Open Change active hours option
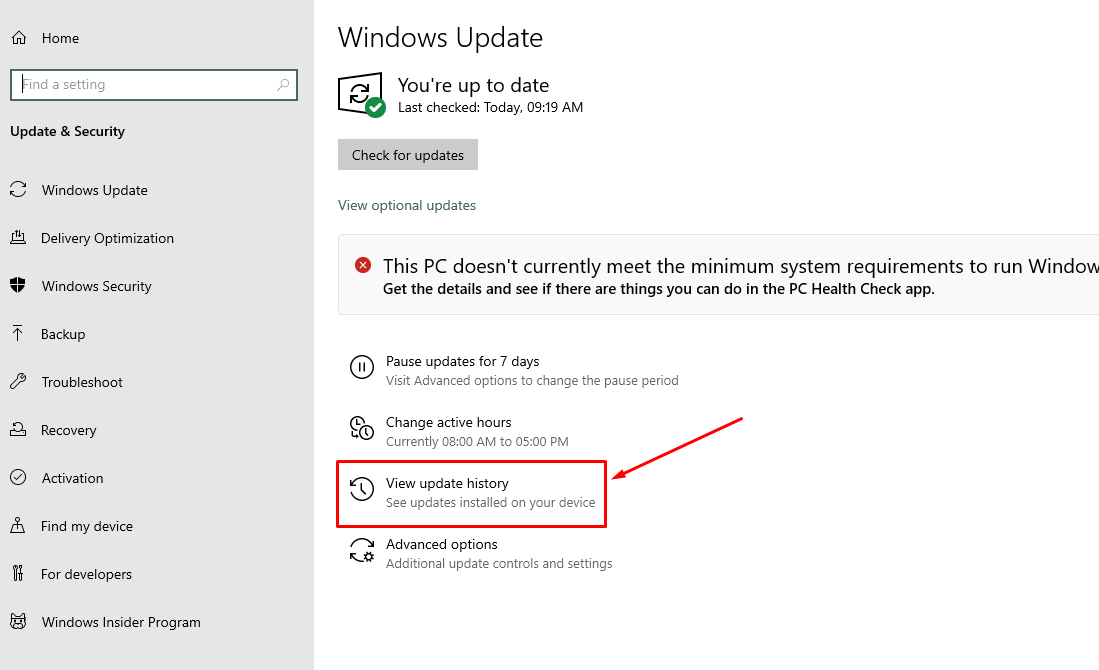 click(x=449, y=423)
